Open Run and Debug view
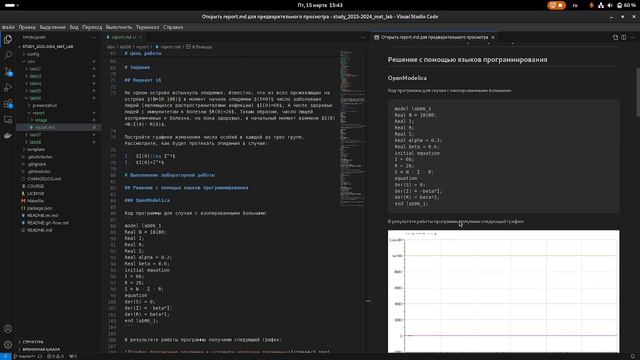This screenshot has height=360, width=640. 8,87
